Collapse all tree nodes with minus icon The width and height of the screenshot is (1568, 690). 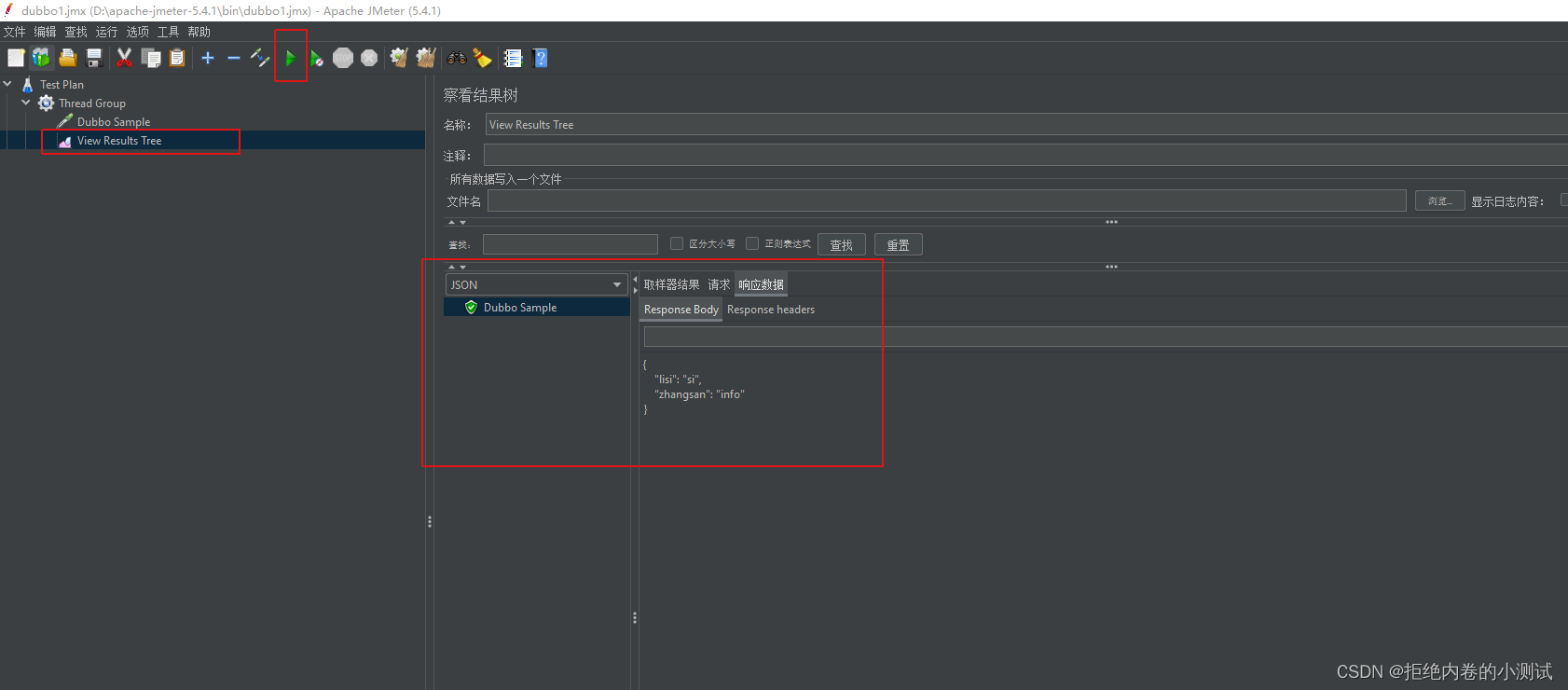pos(234,58)
